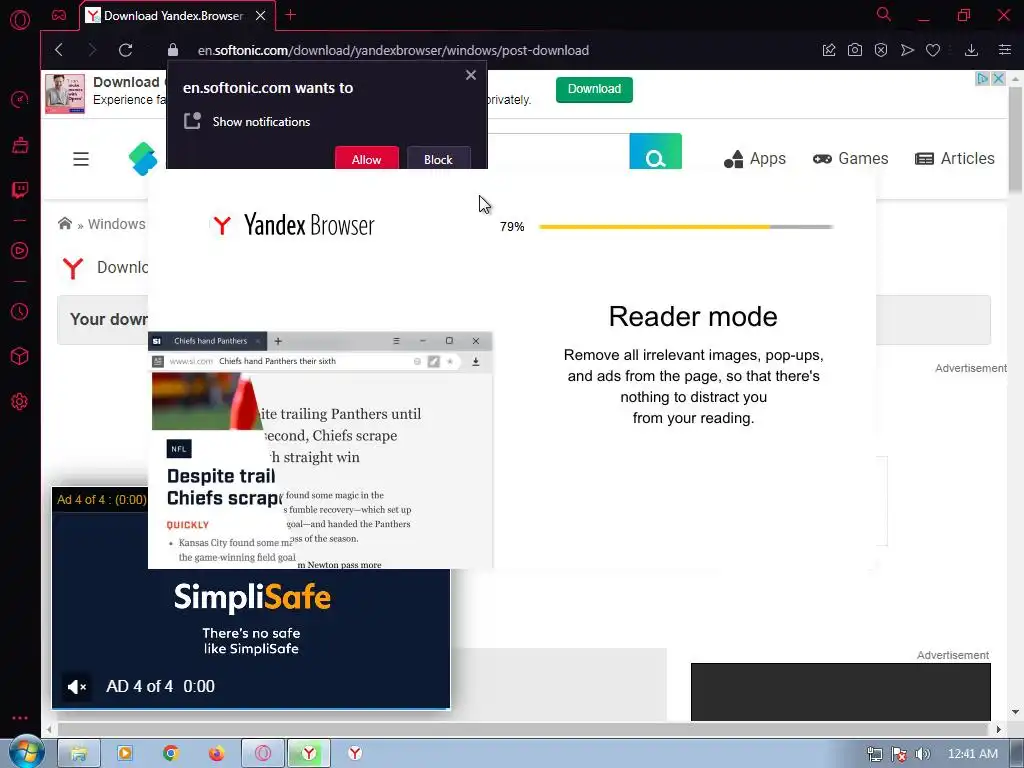The width and height of the screenshot is (1024, 768).
Task: Click the Yandex Browser installer logo
Action: 293,225
